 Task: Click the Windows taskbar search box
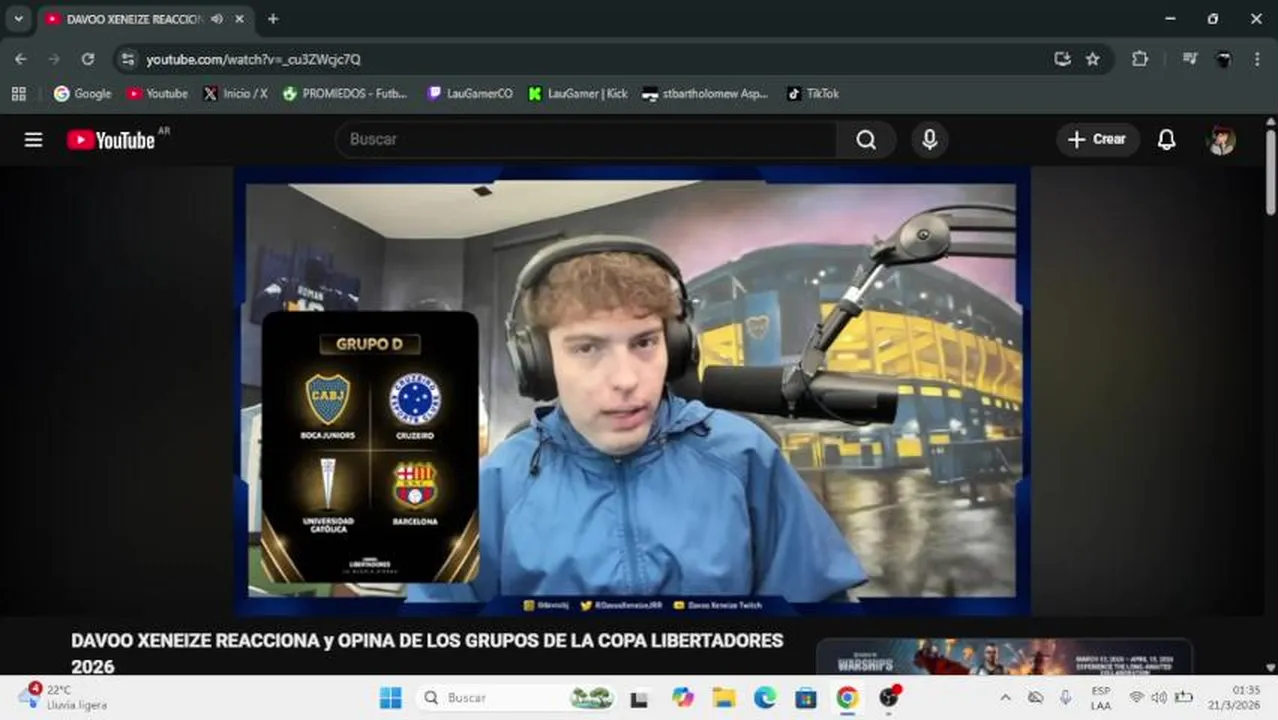tap(517, 697)
